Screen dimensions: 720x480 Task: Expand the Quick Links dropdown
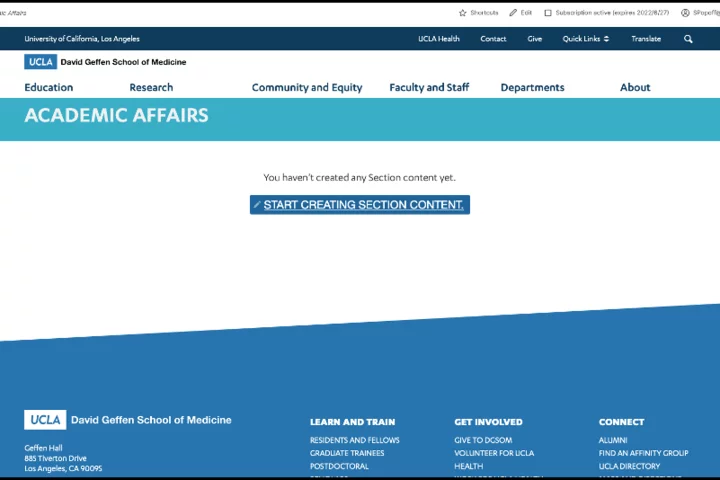(x=585, y=39)
